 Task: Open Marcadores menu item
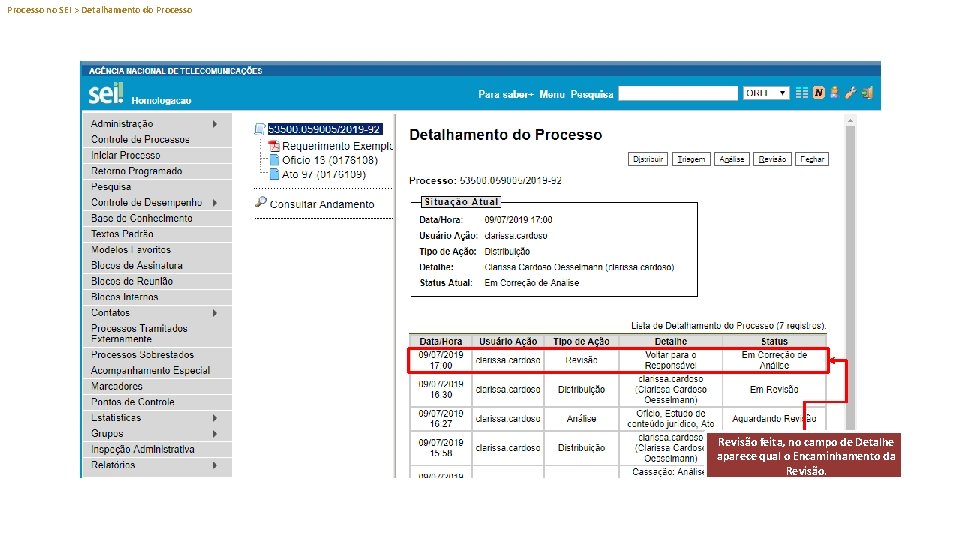[x=116, y=386]
